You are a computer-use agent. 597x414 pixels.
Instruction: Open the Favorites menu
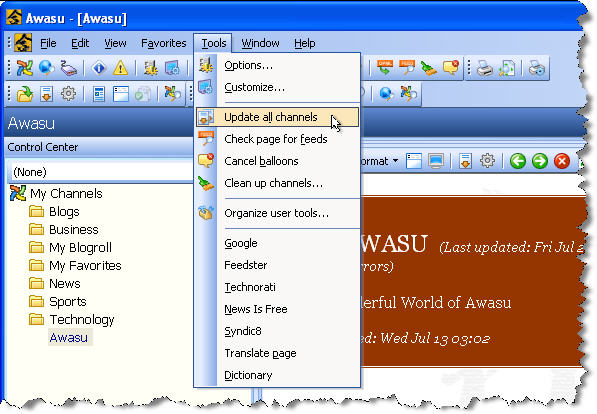(164, 43)
